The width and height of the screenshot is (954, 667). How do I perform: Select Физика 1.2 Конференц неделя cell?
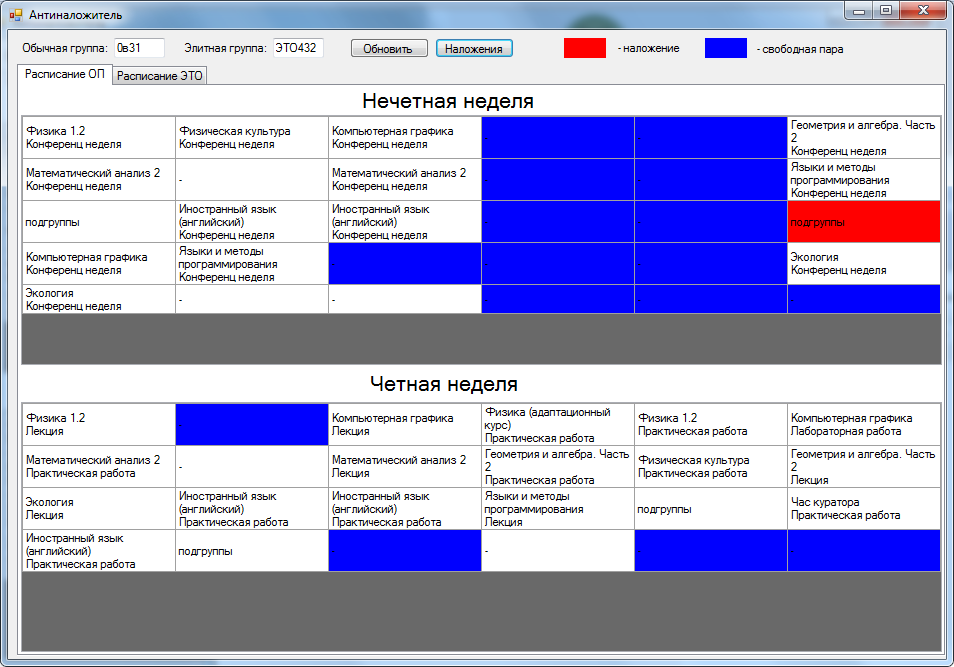[x=98, y=137]
